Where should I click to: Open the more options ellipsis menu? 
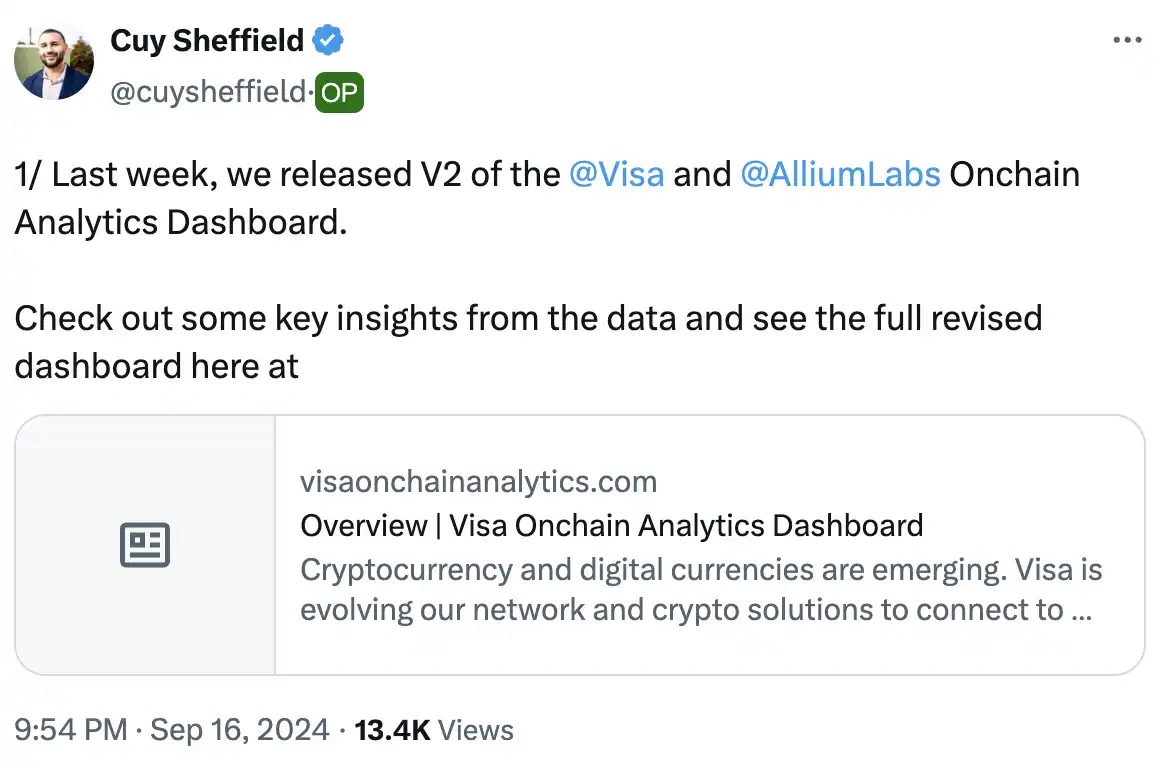[1127, 41]
